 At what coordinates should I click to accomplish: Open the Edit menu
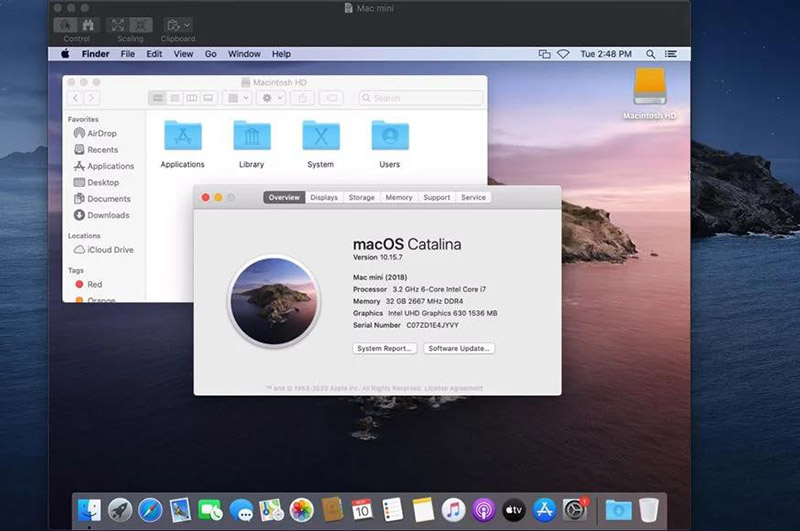point(154,54)
